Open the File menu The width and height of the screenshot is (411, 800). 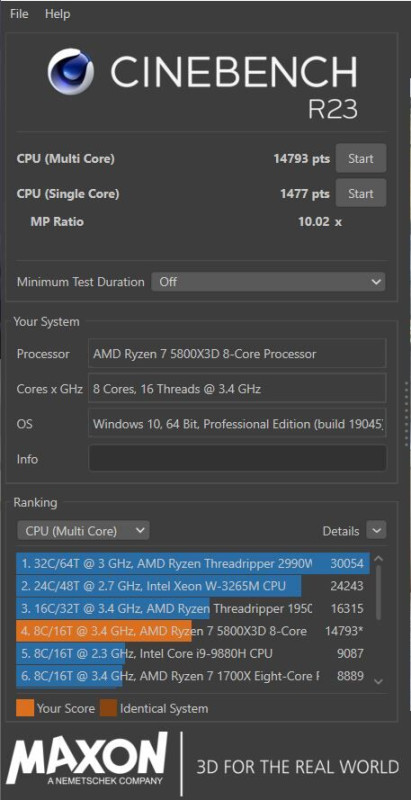[x=19, y=14]
